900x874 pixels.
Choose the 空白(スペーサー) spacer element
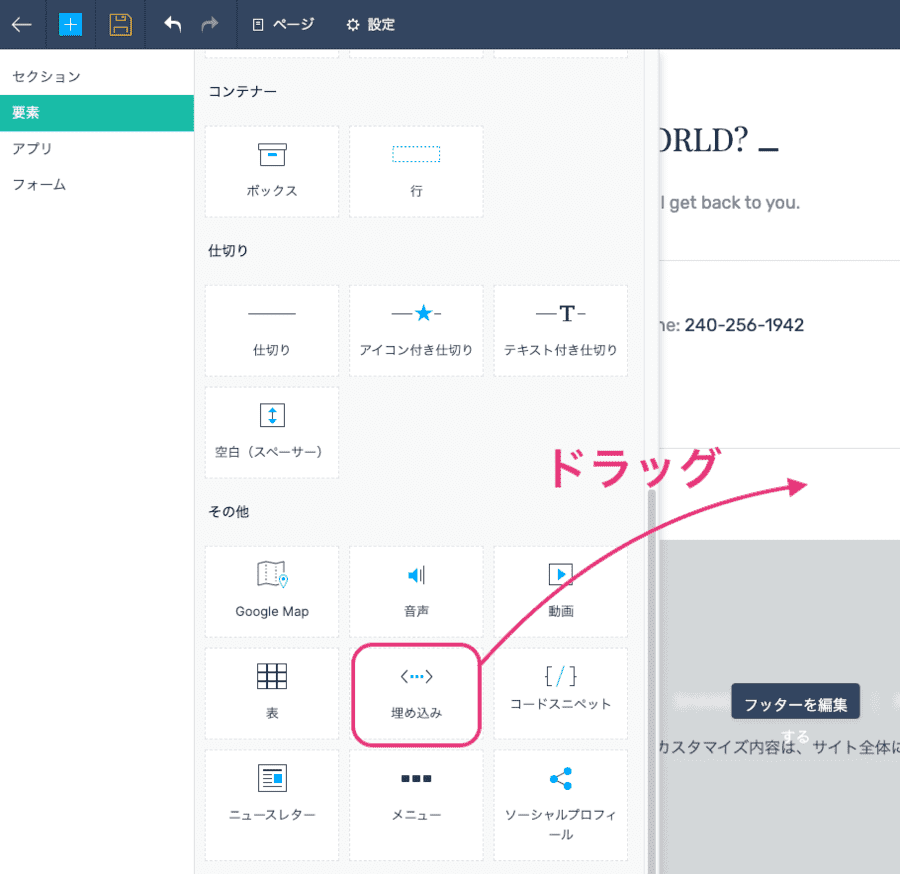(272, 432)
